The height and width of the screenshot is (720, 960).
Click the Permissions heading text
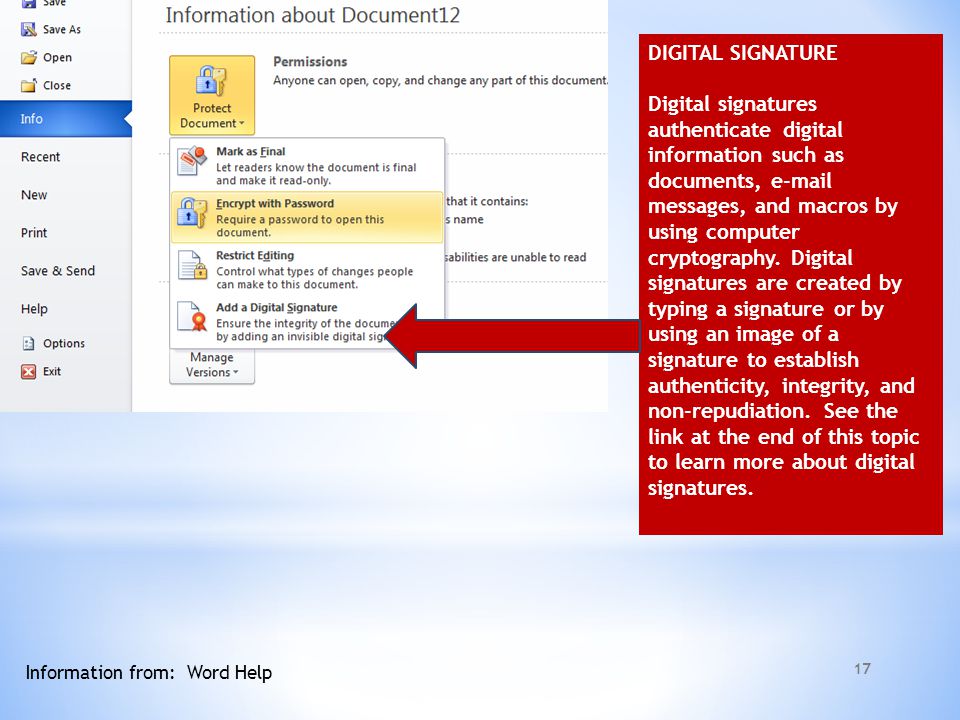coord(310,62)
